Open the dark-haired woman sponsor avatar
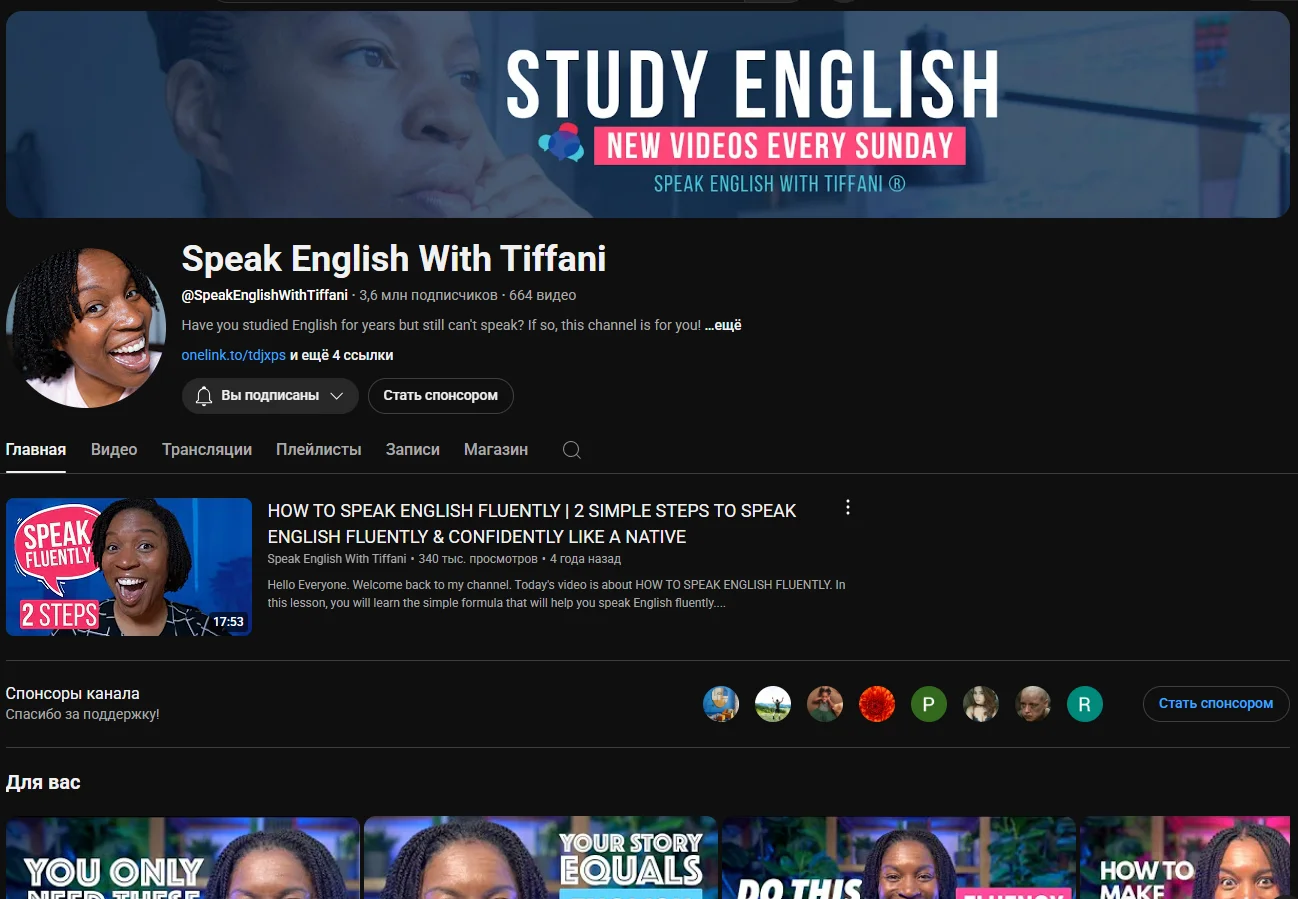 coord(981,704)
